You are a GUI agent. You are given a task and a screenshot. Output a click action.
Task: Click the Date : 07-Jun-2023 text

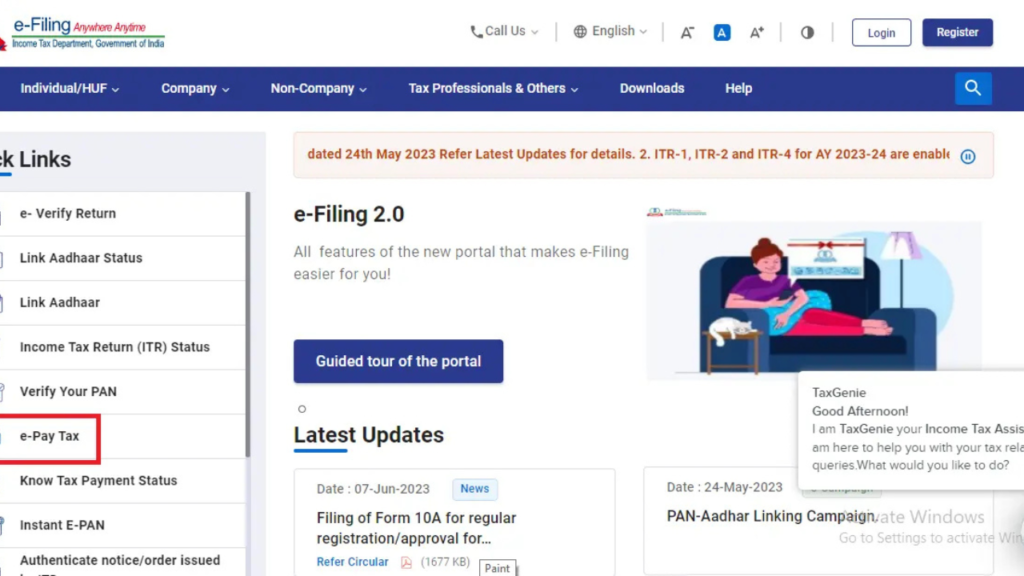(x=373, y=488)
